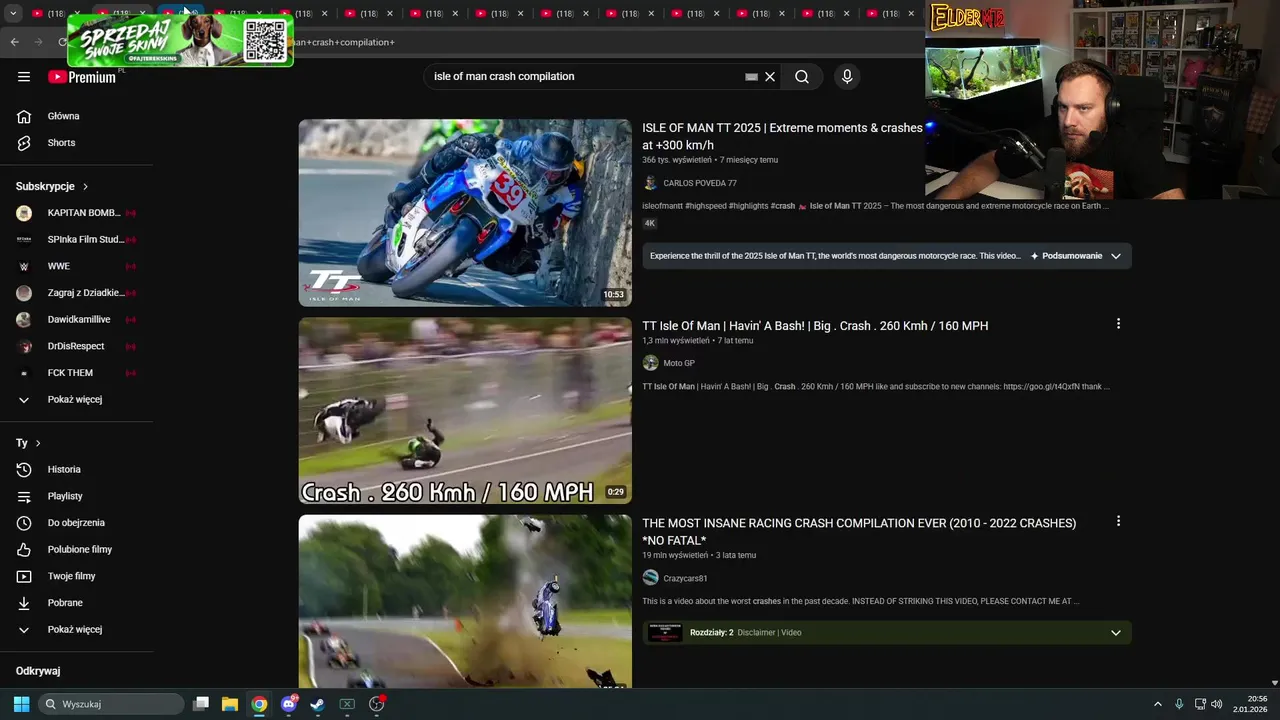The image size is (1280, 720).
Task: Open Polubione filmy liked videos
Action: [80, 549]
